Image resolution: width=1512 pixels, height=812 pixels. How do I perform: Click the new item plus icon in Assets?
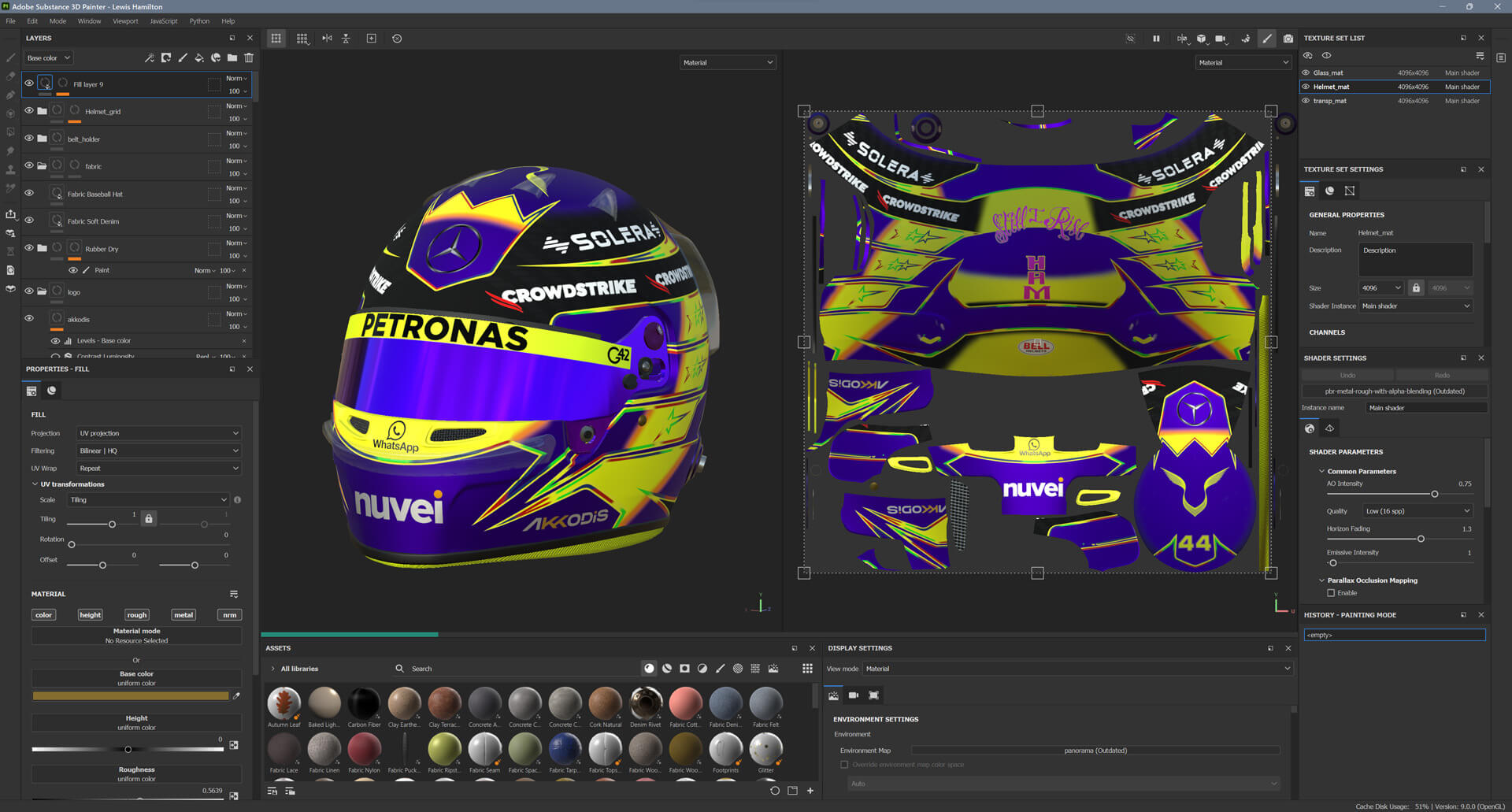pos(810,791)
